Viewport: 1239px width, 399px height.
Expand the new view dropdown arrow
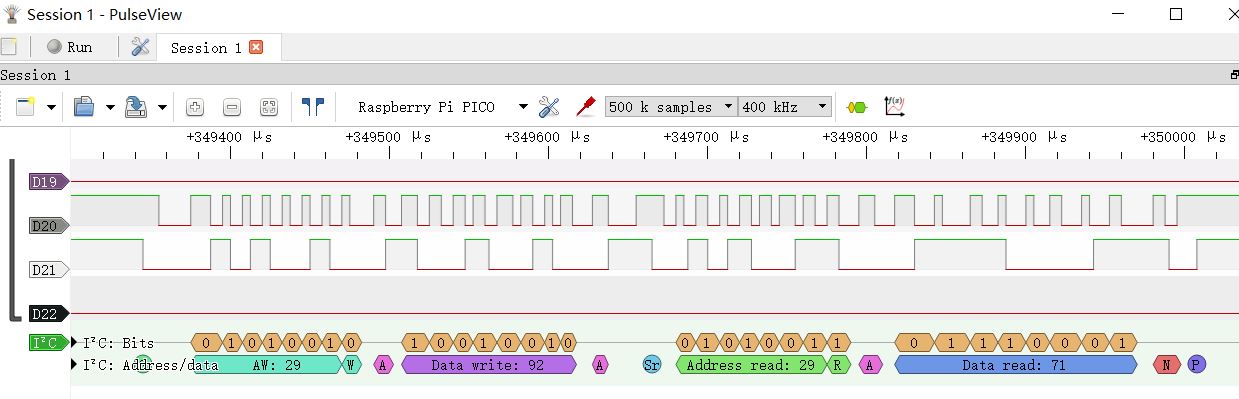[x=51, y=107]
